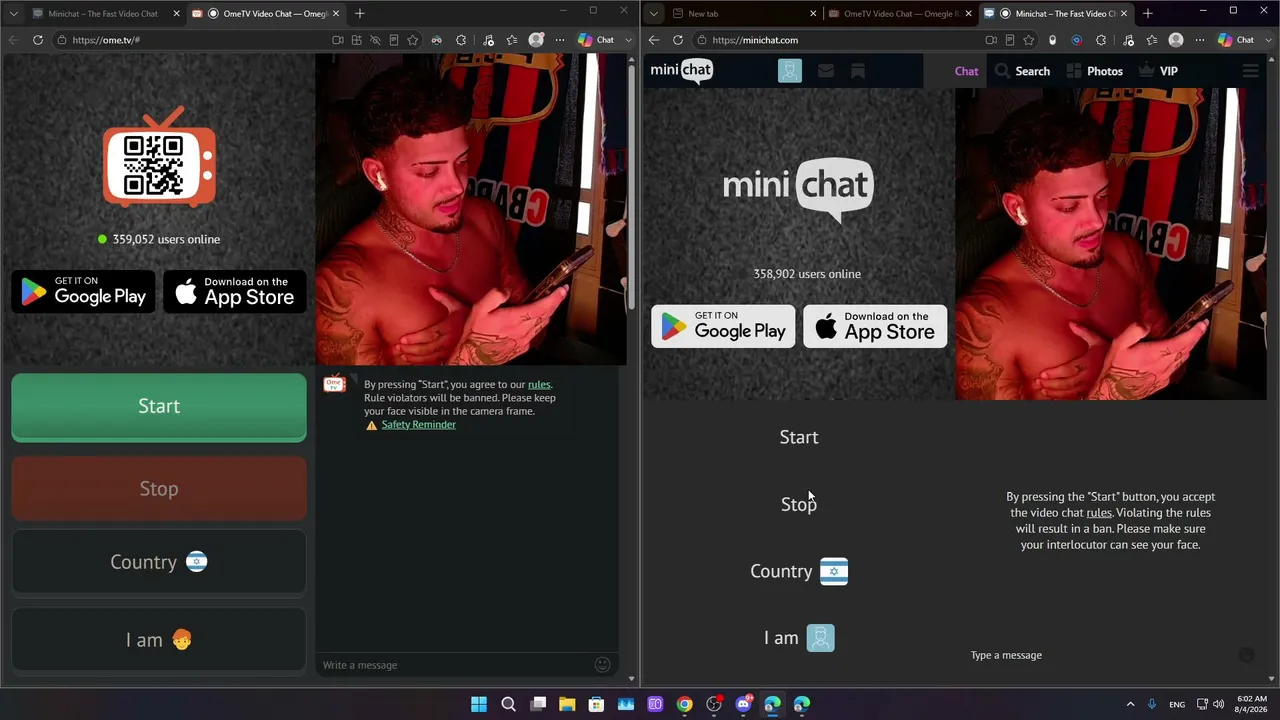
Task: Open Extensions in the right browser toolbar
Action: [1101, 40]
